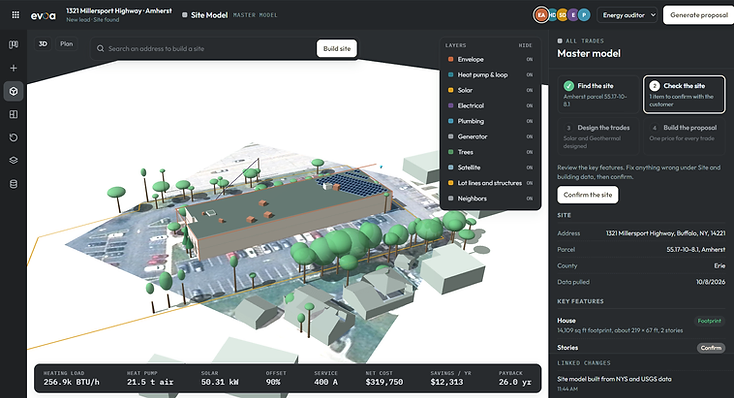Click the Net Cost $319,750 stat

point(384,379)
